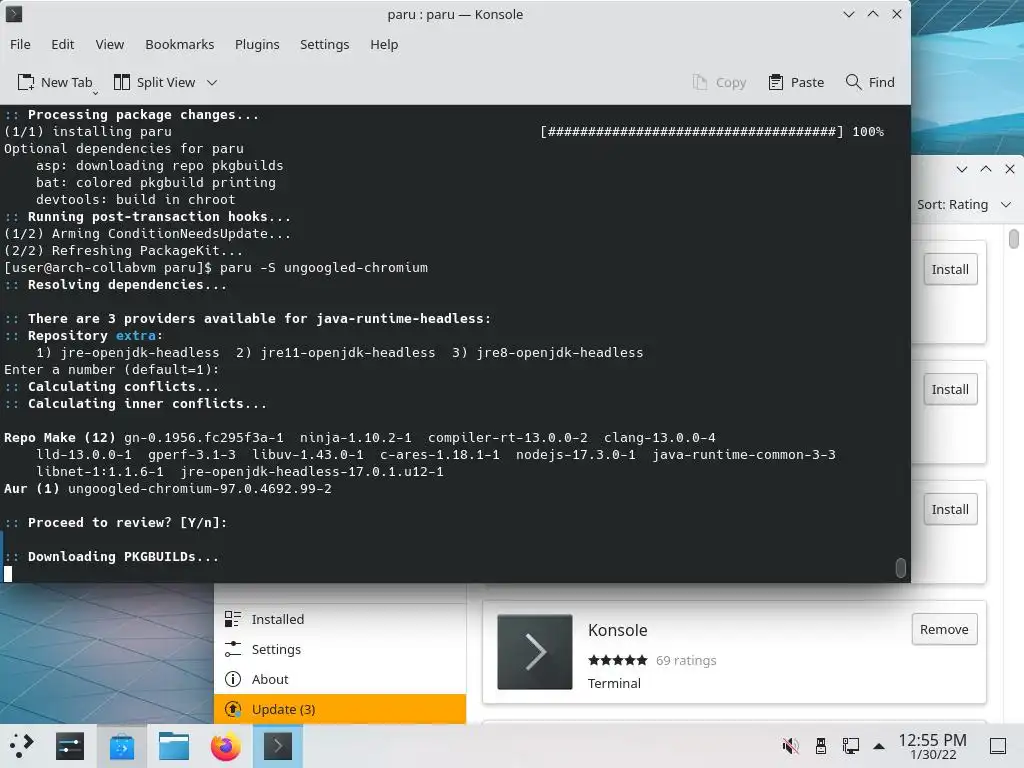Switch to Konsole in the taskbar
Screen dimensions: 1024x768
278,746
